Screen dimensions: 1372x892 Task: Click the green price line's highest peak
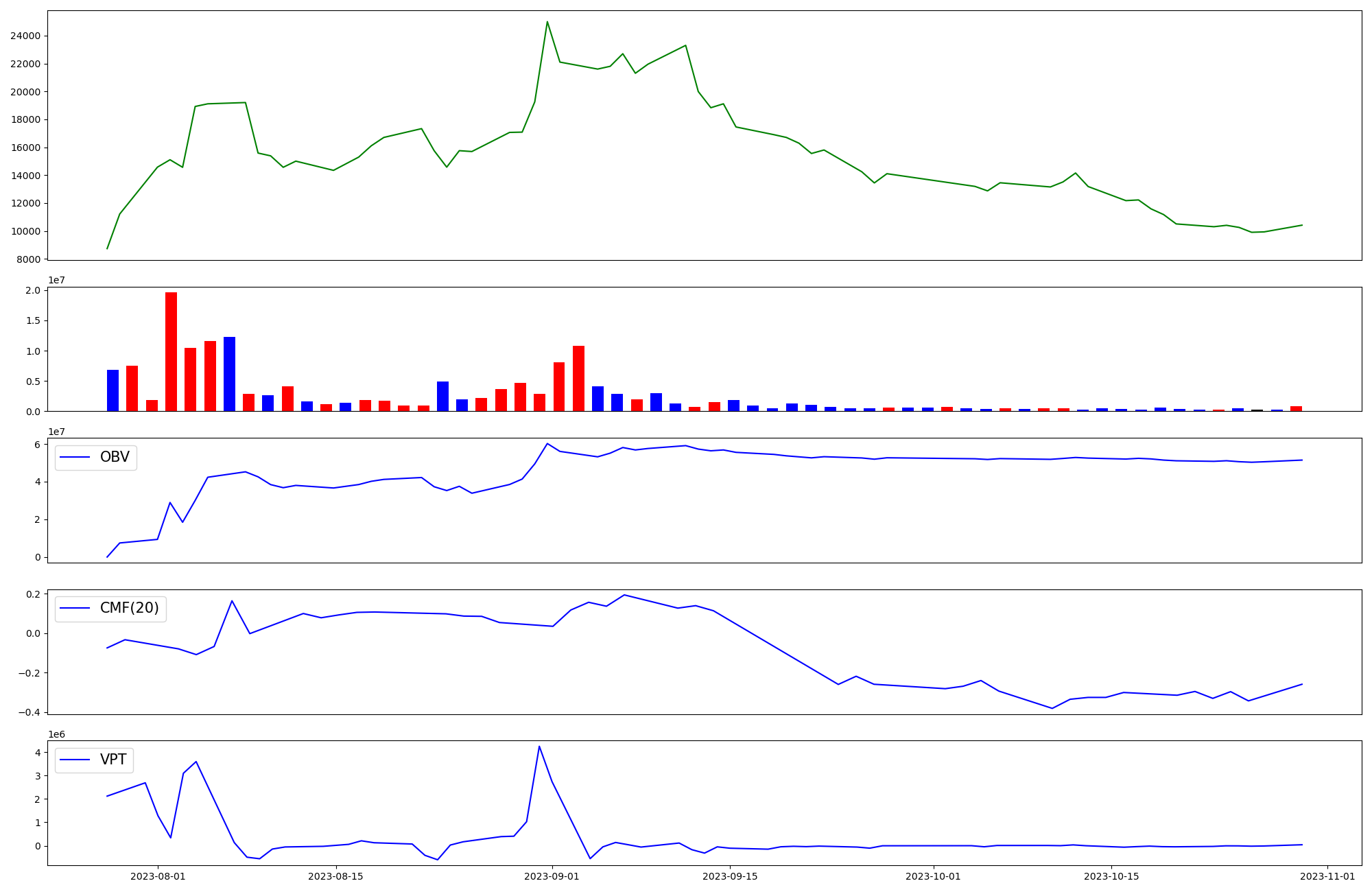pos(547,22)
